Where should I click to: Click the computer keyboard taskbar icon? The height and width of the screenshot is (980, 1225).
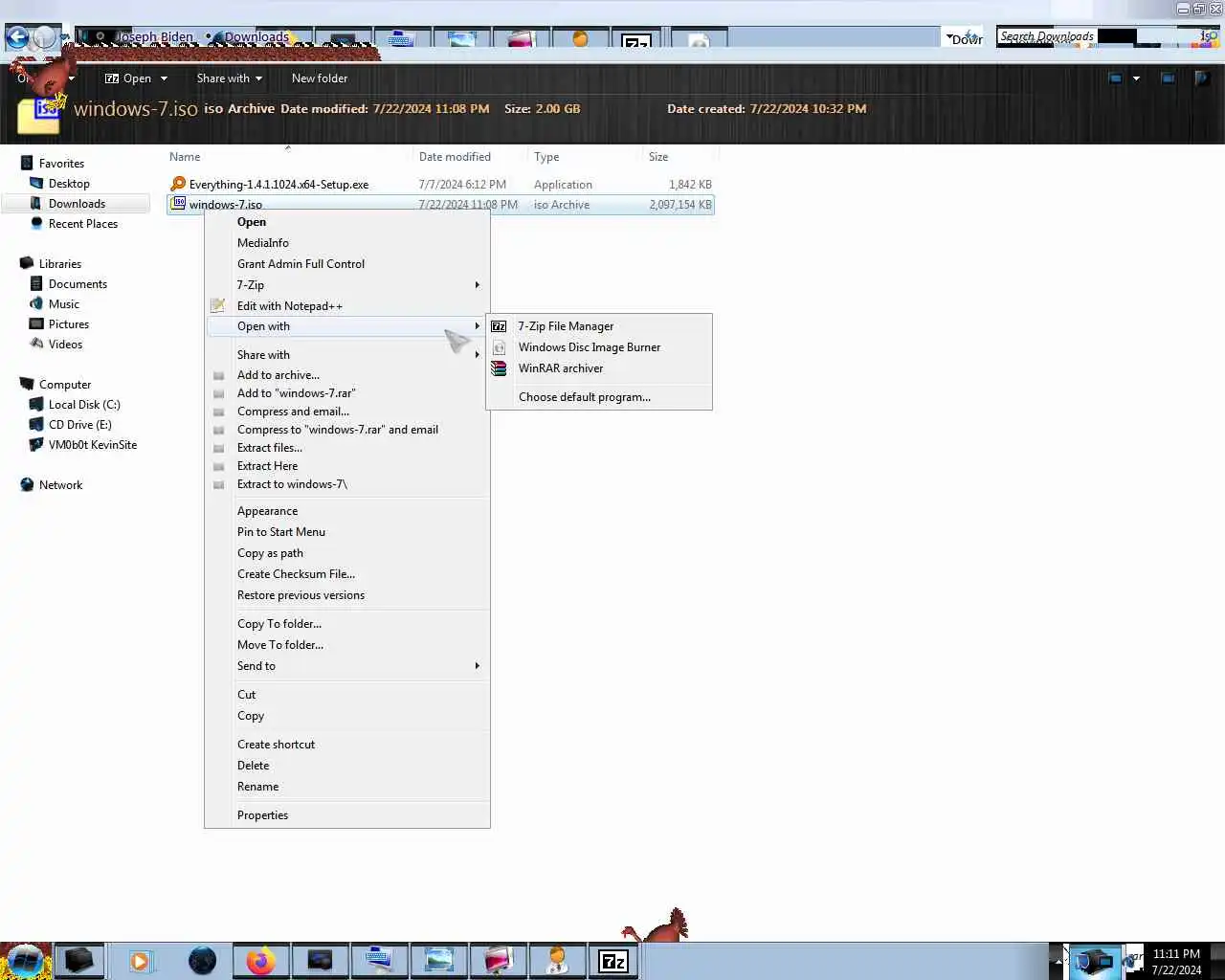(x=380, y=961)
